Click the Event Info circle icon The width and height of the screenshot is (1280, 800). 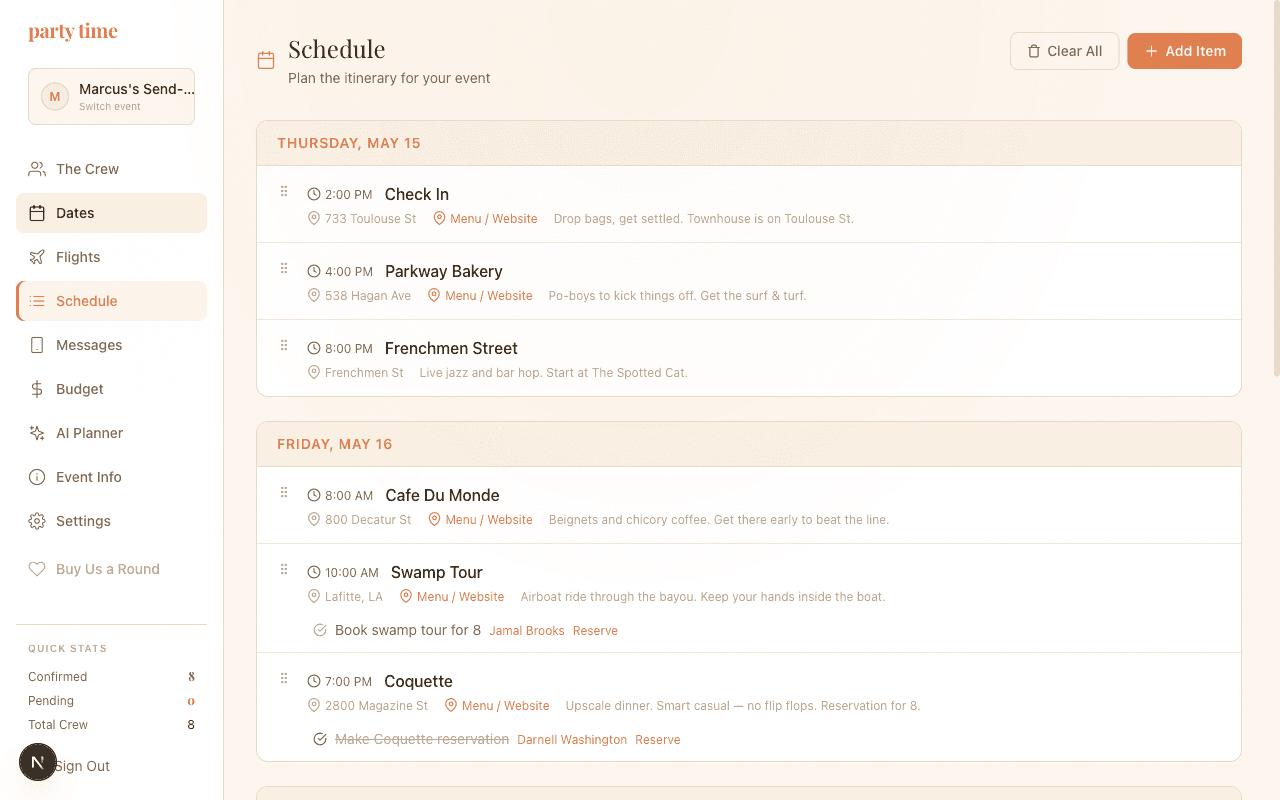pyautogui.click(x=38, y=476)
